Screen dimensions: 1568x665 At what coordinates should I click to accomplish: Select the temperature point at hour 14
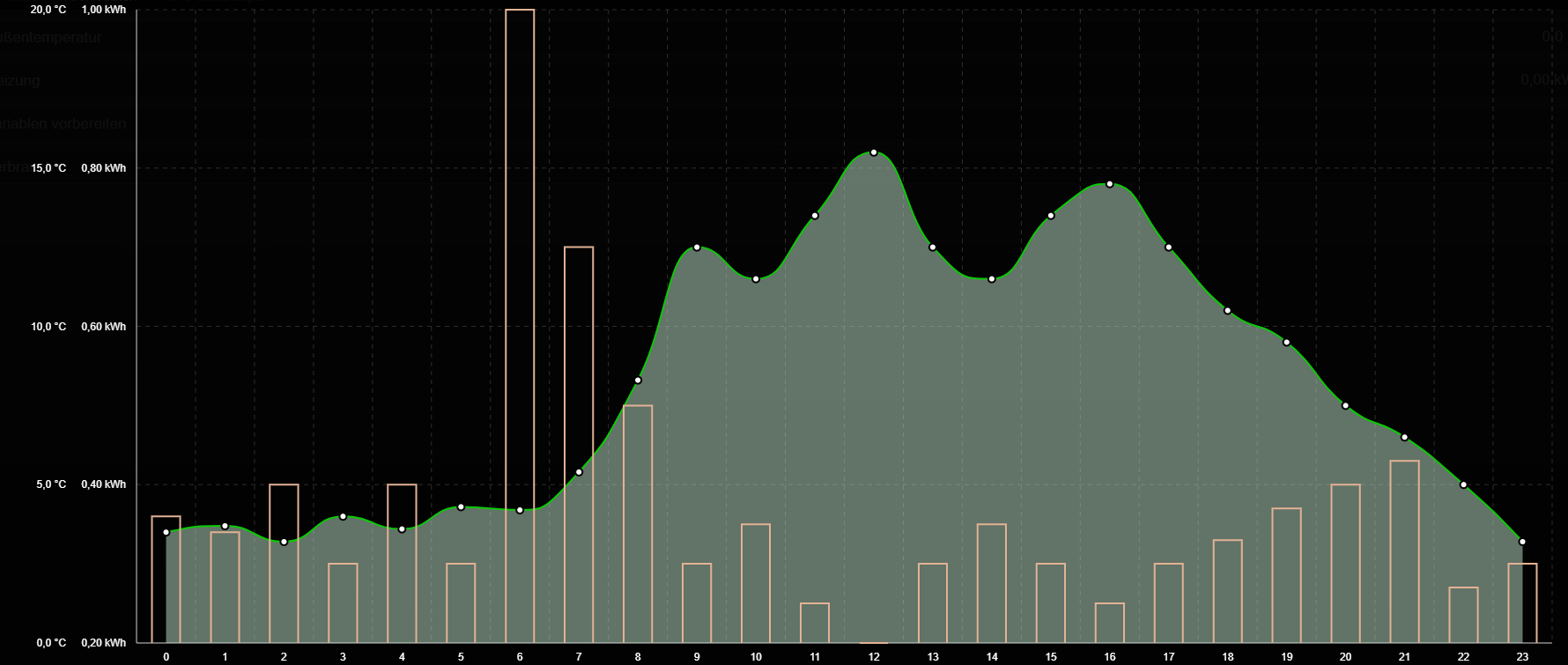pos(992,279)
